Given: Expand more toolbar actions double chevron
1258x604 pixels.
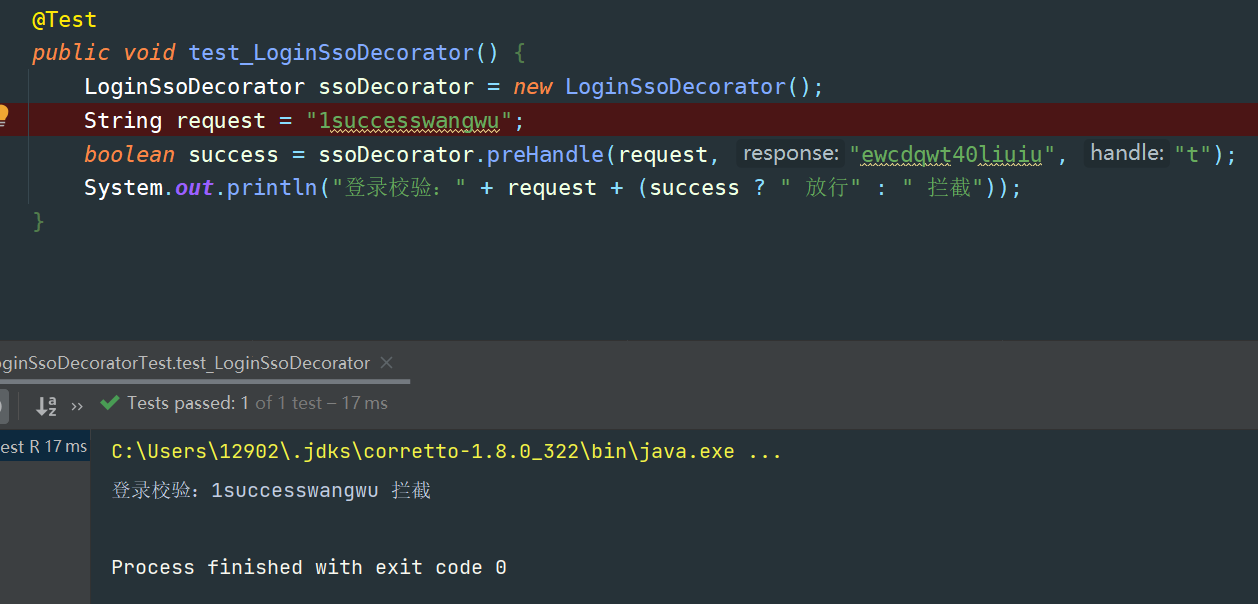Looking at the screenshot, I should [78, 405].
